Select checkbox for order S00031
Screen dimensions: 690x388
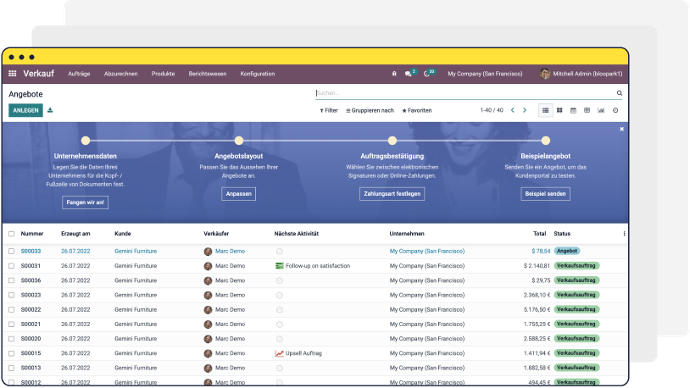(11, 266)
